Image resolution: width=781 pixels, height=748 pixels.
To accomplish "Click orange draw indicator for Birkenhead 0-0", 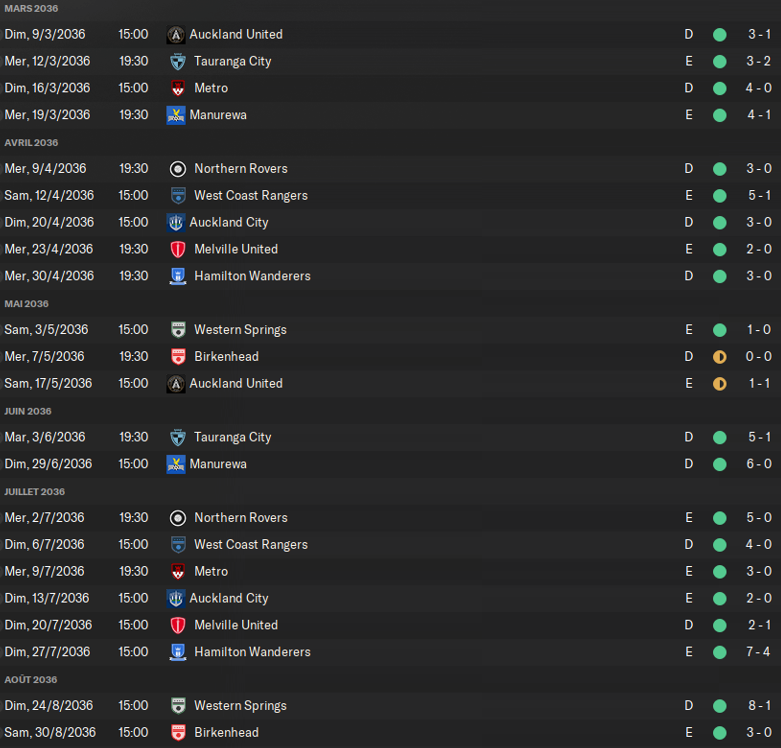I will (x=719, y=357).
